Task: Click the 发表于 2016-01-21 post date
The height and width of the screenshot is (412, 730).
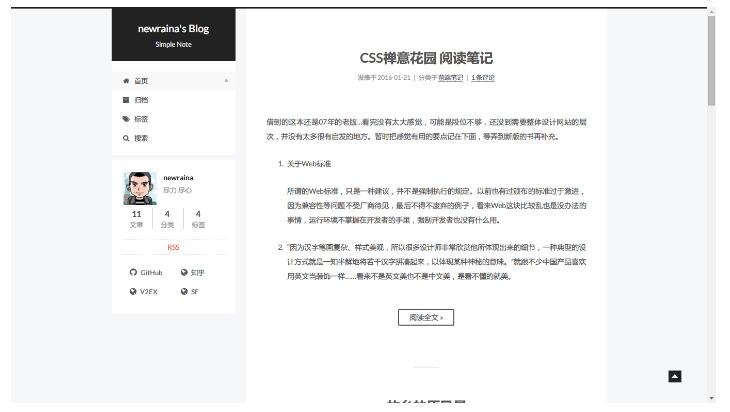Action: (384, 78)
